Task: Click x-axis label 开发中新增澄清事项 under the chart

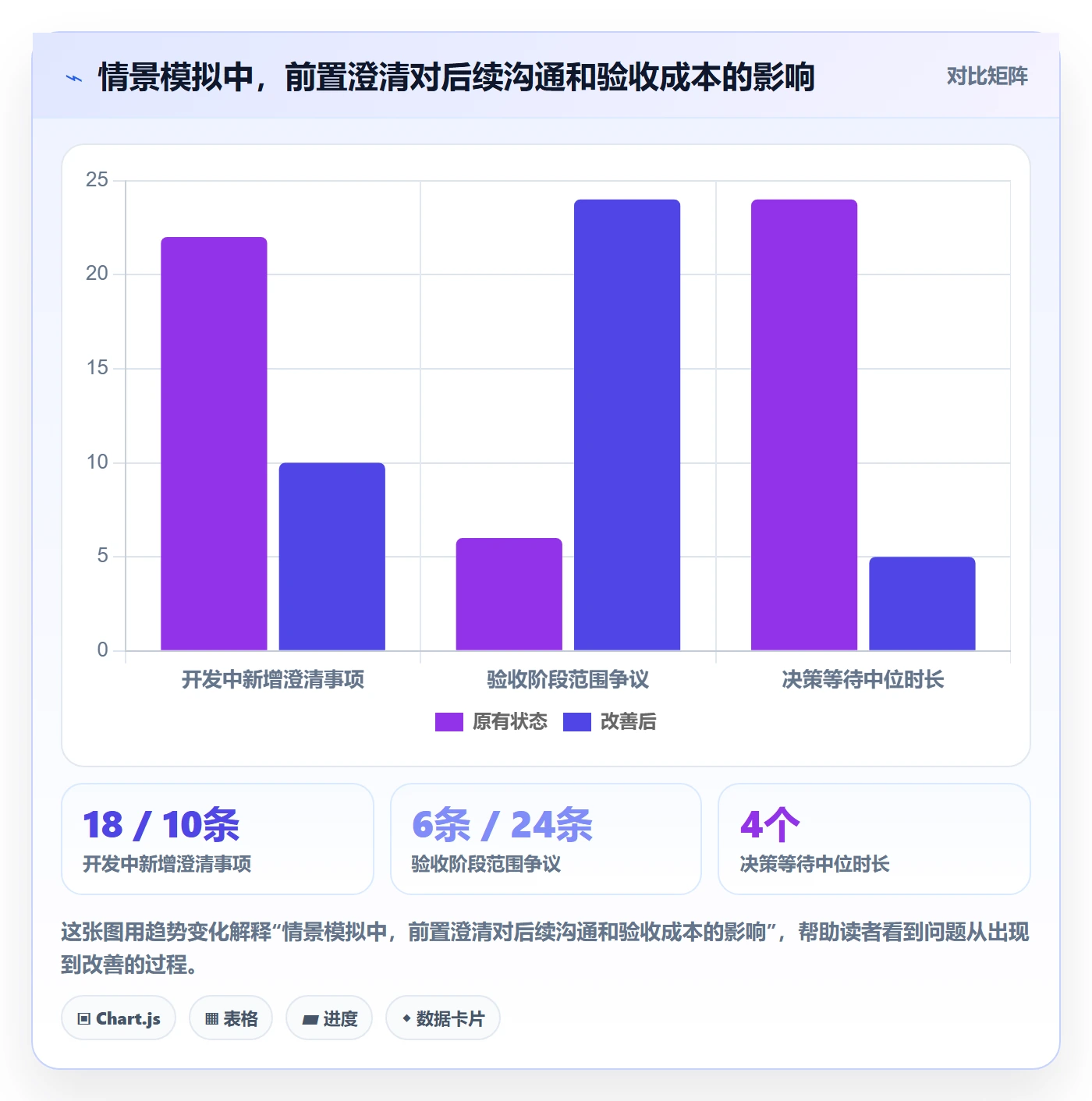Action: click(x=273, y=680)
